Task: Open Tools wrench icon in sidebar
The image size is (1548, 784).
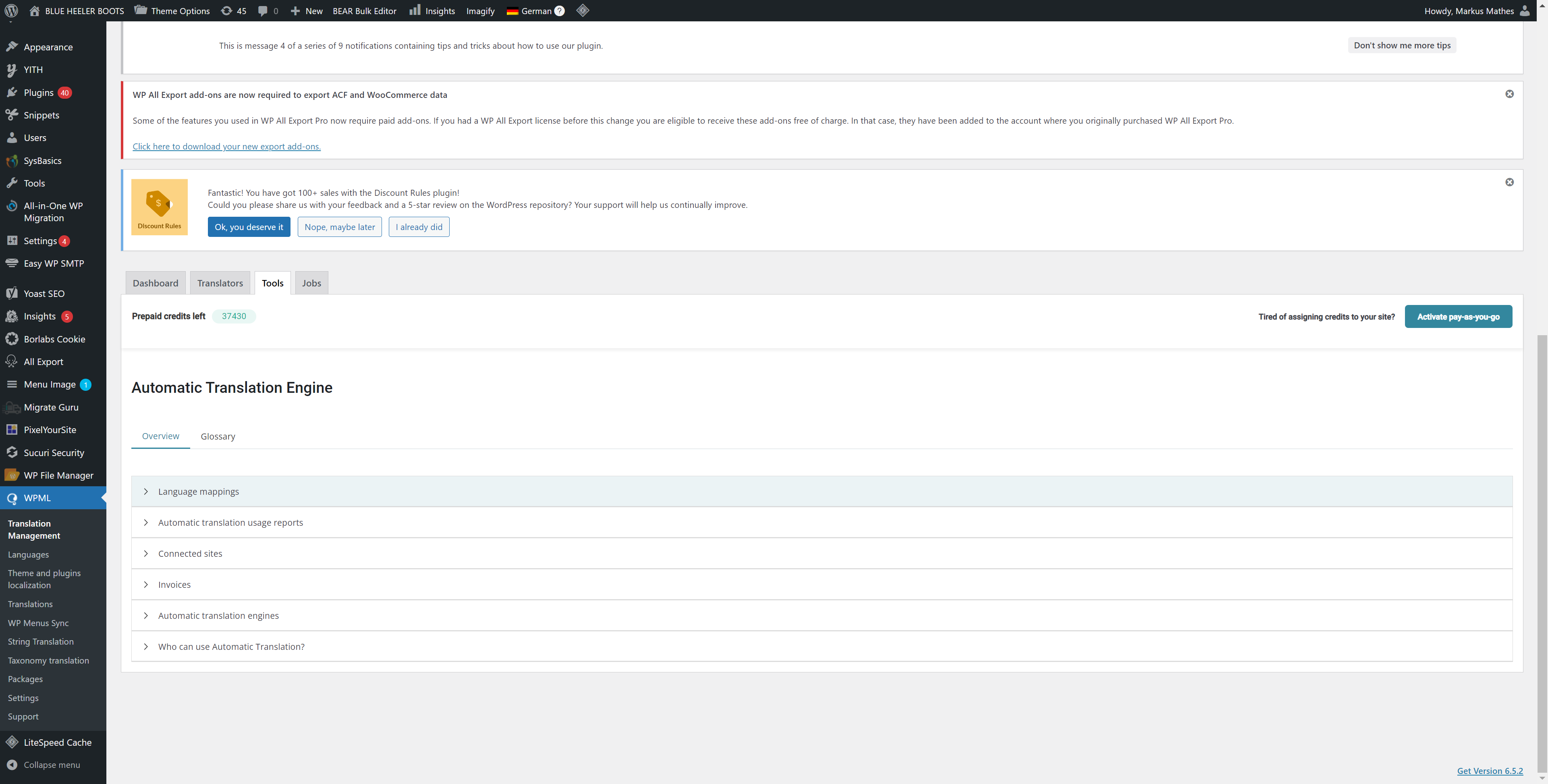Action: tap(12, 183)
